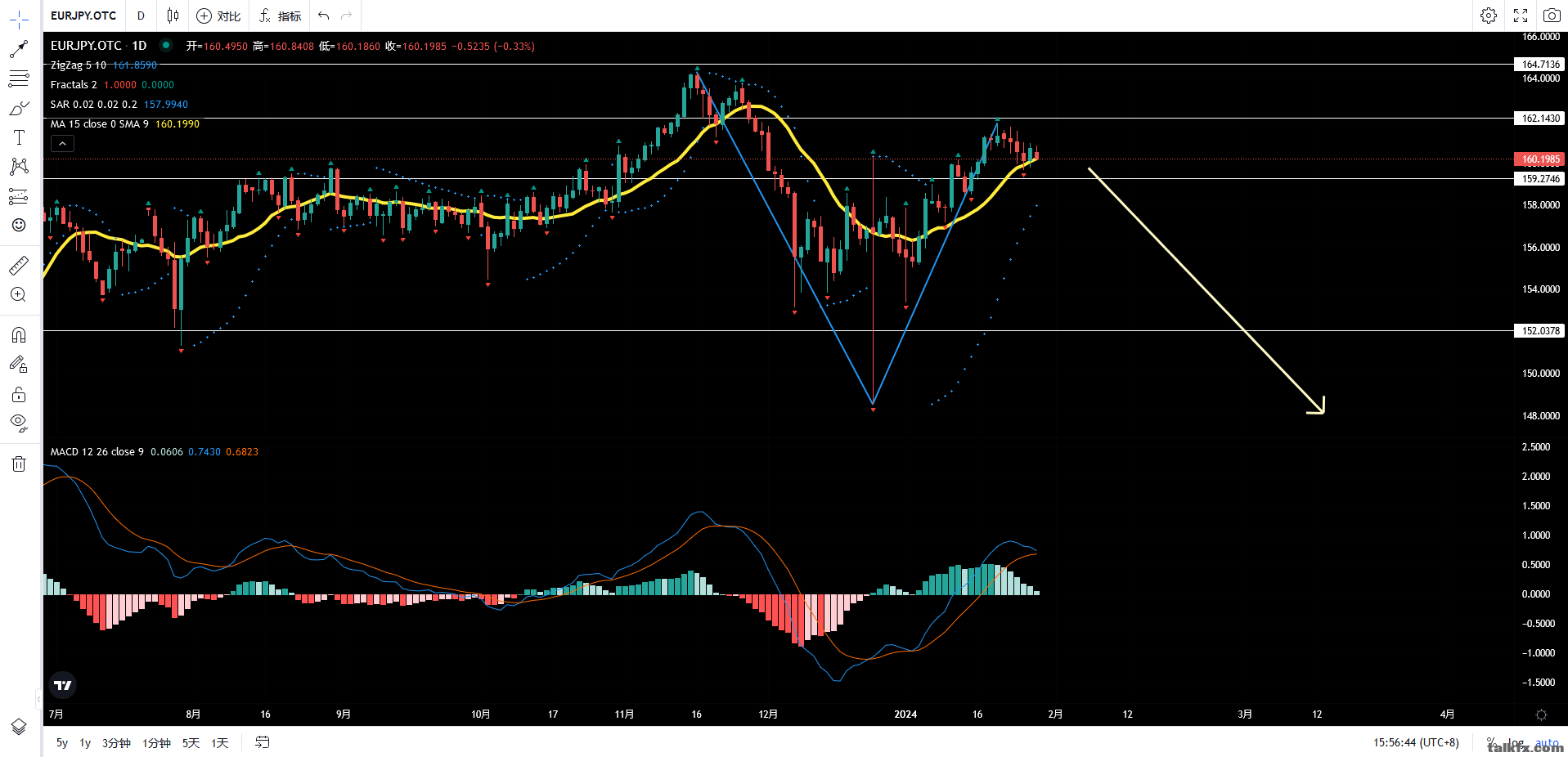Screen dimensions: 1568x757
Task: Click the 164.7136 horizontal line price label
Action: coord(1540,65)
